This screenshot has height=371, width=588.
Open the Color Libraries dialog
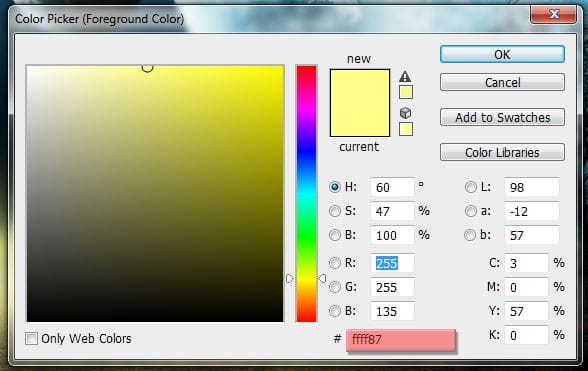click(502, 152)
